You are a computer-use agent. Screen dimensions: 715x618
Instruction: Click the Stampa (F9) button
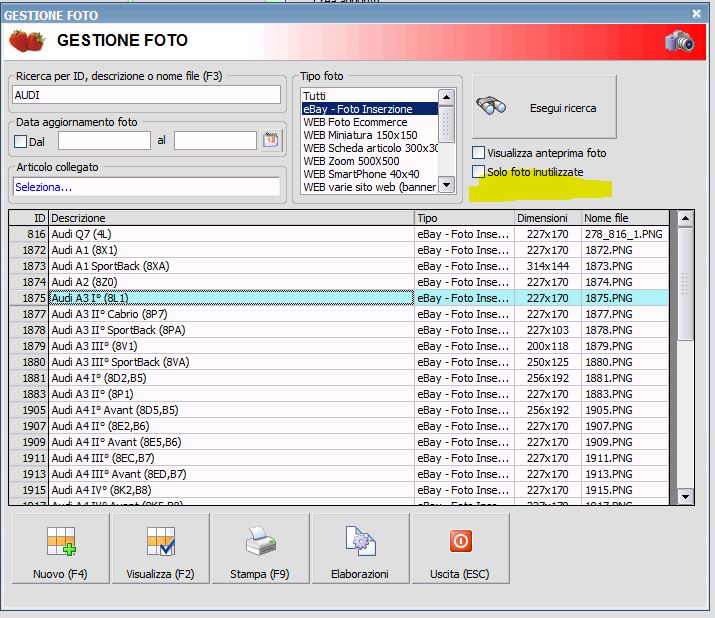[260, 548]
